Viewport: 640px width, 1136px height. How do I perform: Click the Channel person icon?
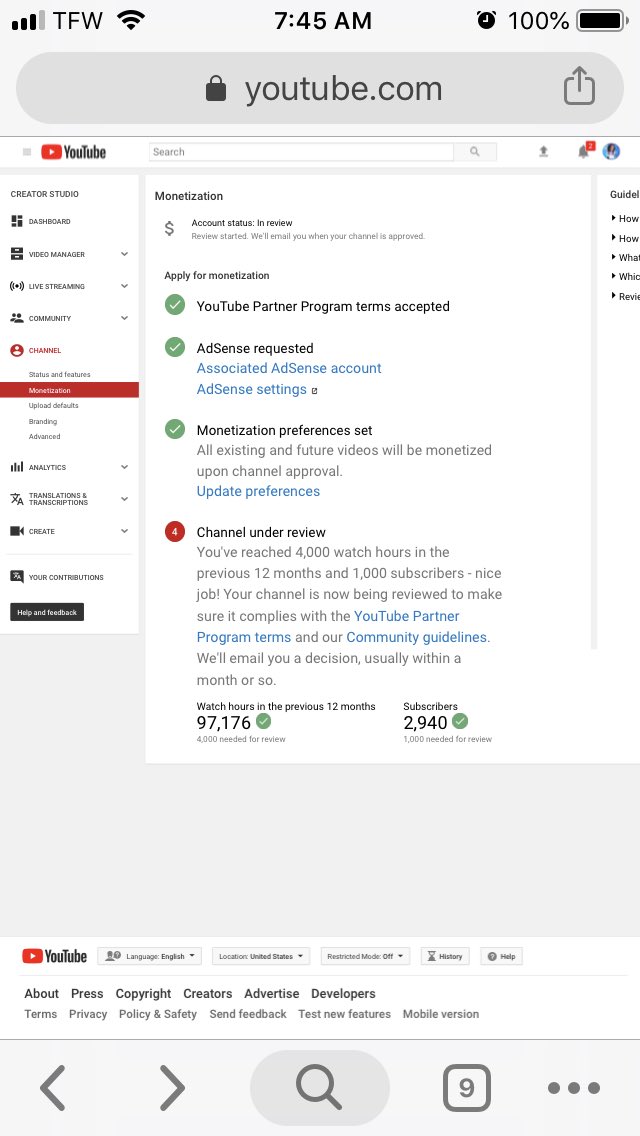coord(17,351)
